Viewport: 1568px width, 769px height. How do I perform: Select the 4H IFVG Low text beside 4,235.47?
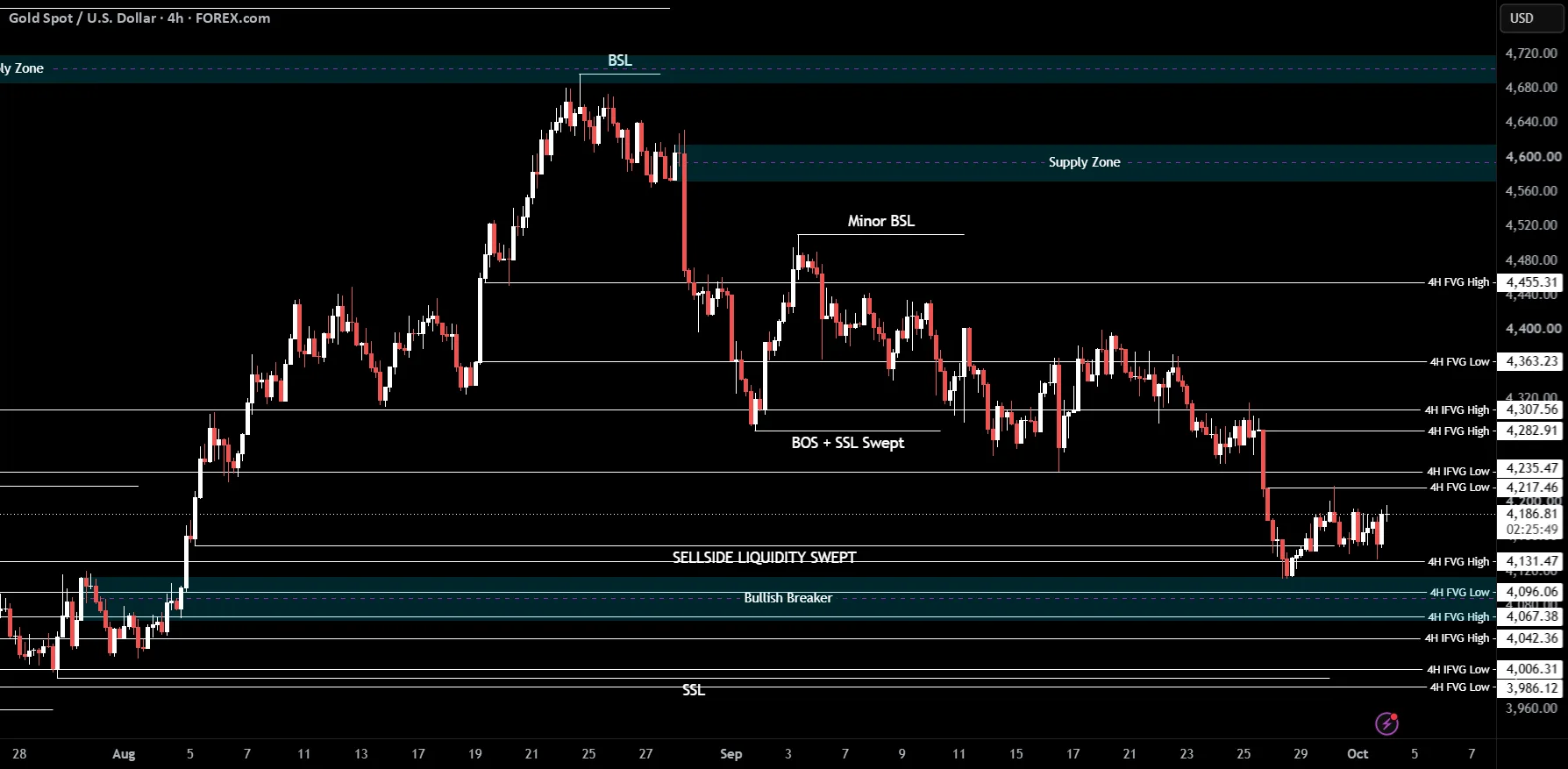point(1458,472)
